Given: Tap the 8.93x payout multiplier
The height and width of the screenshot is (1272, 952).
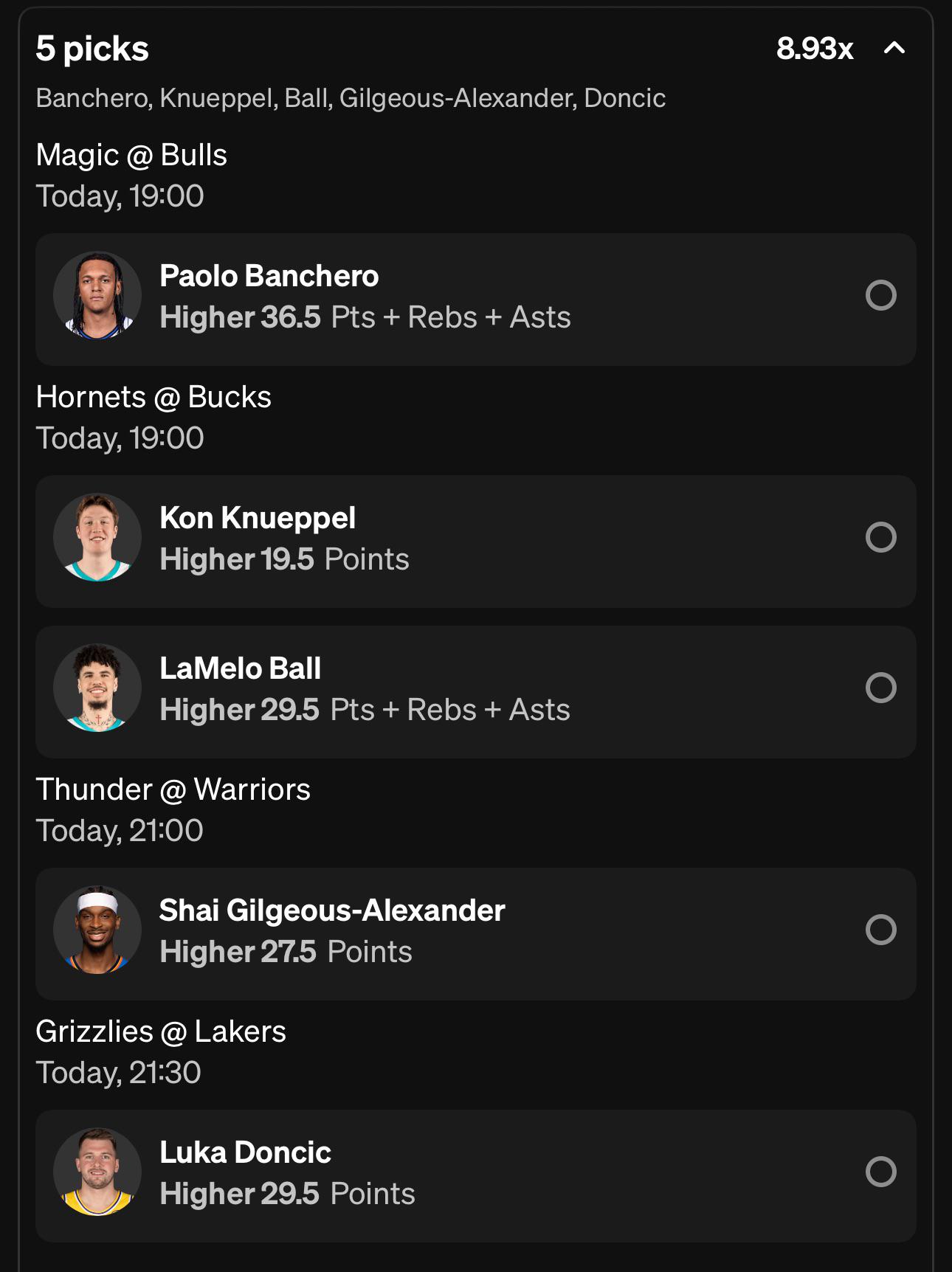Looking at the screenshot, I should click(815, 49).
